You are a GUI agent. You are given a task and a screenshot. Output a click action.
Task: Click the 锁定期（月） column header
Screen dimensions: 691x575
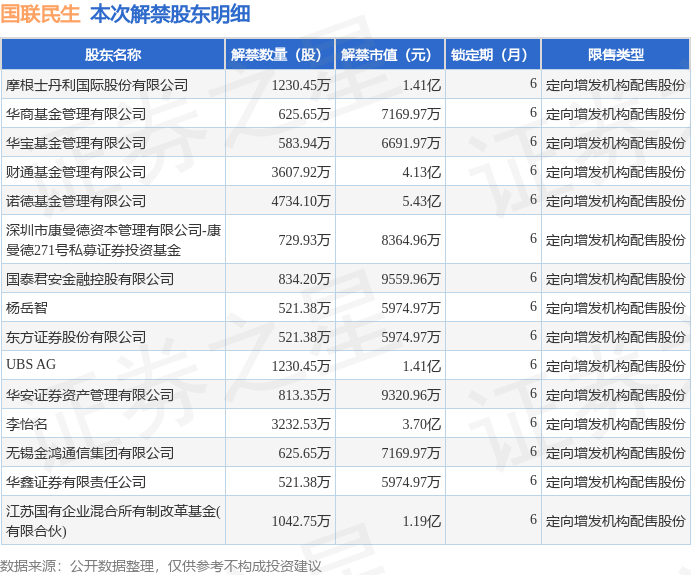pyautogui.click(x=493, y=55)
